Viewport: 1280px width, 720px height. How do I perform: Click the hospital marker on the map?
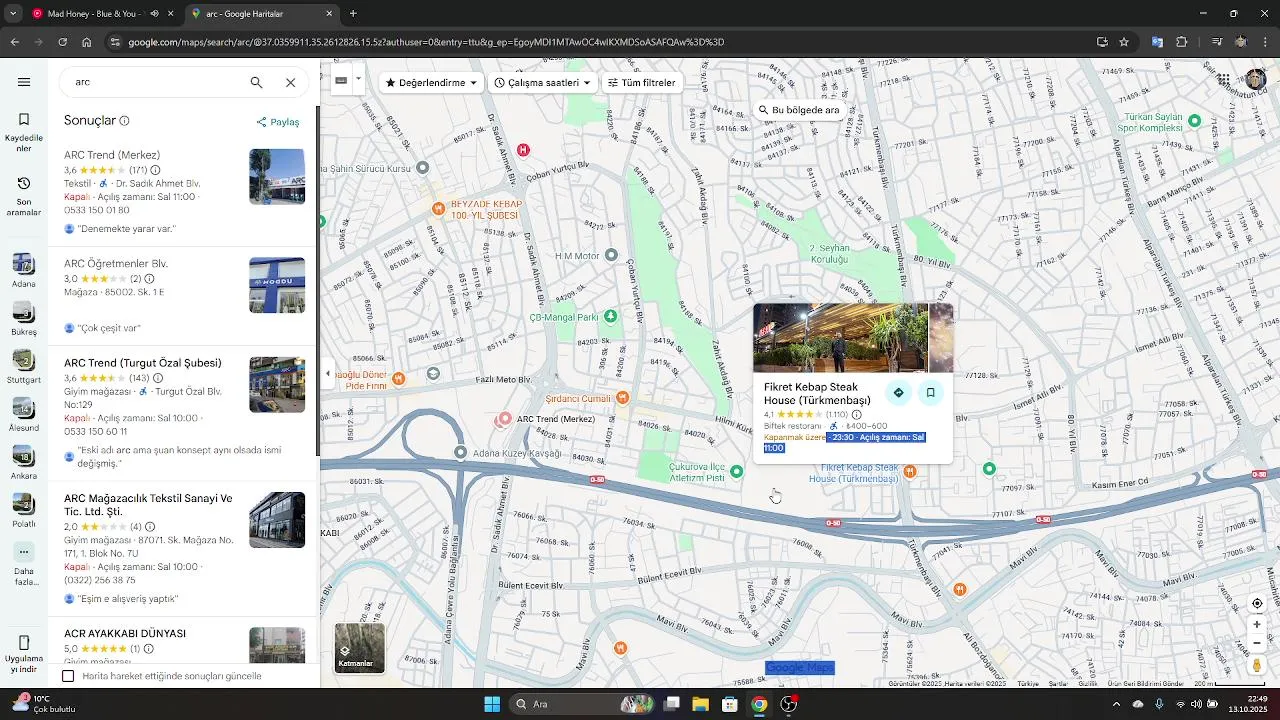523,150
